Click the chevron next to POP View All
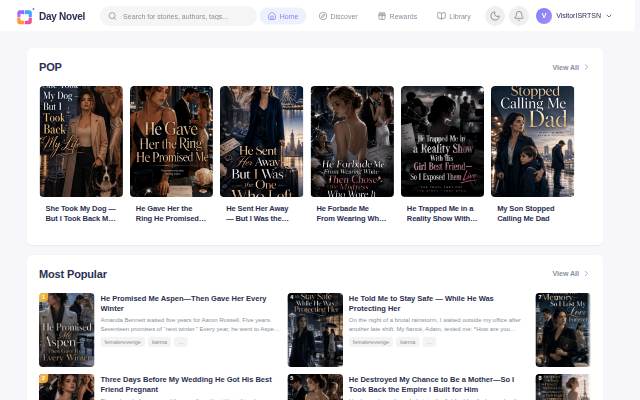 (587, 67)
